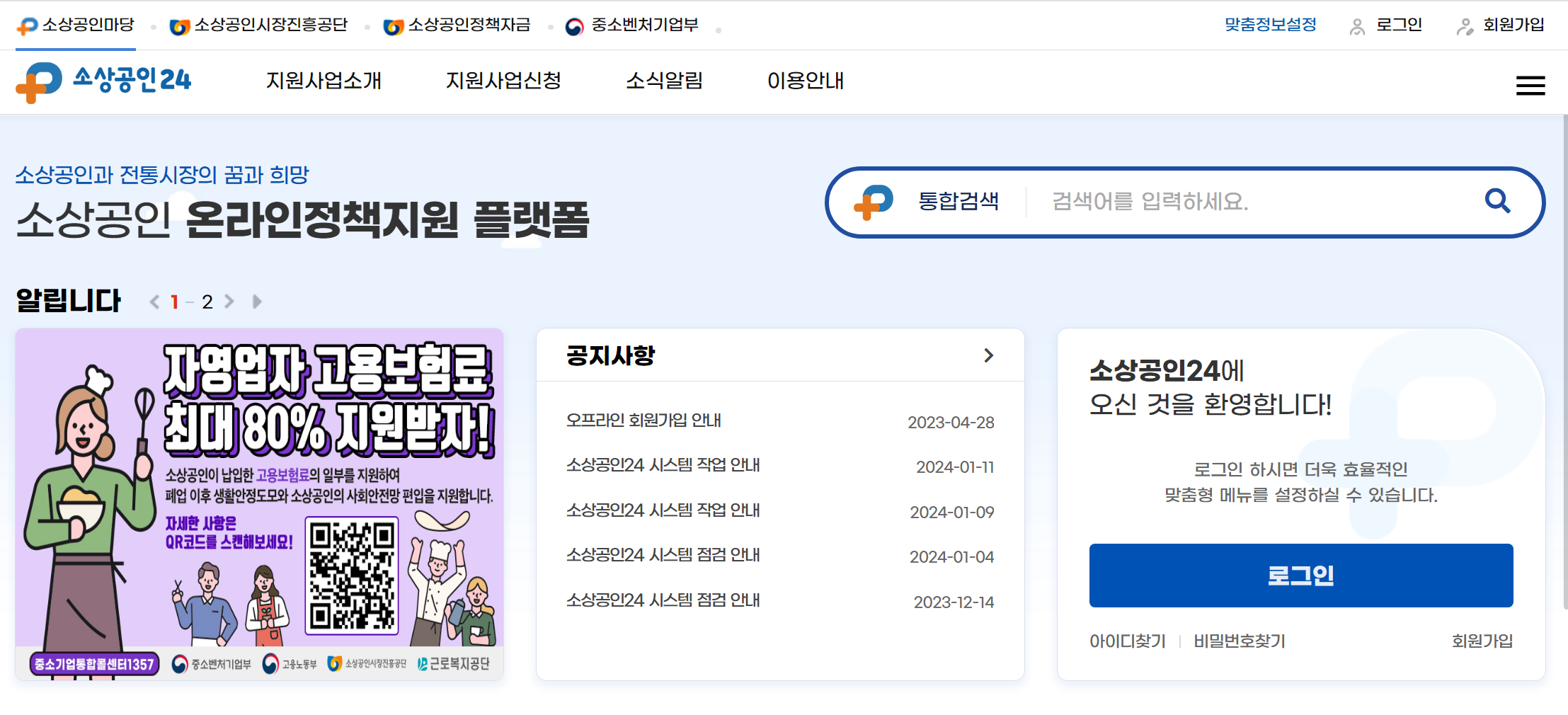Image resolution: width=1568 pixels, height=715 pixels.
Task: Click the banner autoplay triangle icon
Action: [x=257, y=302]
